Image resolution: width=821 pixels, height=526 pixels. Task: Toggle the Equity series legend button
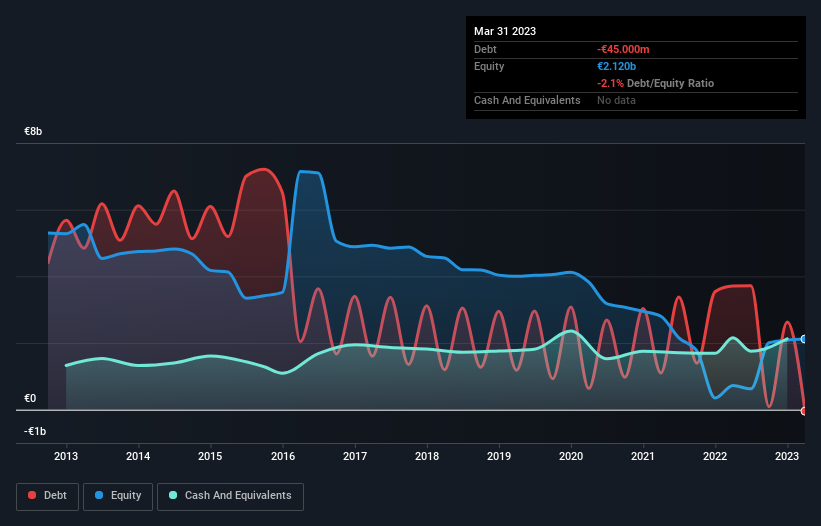pyautogui.click(x=118, y=496)
